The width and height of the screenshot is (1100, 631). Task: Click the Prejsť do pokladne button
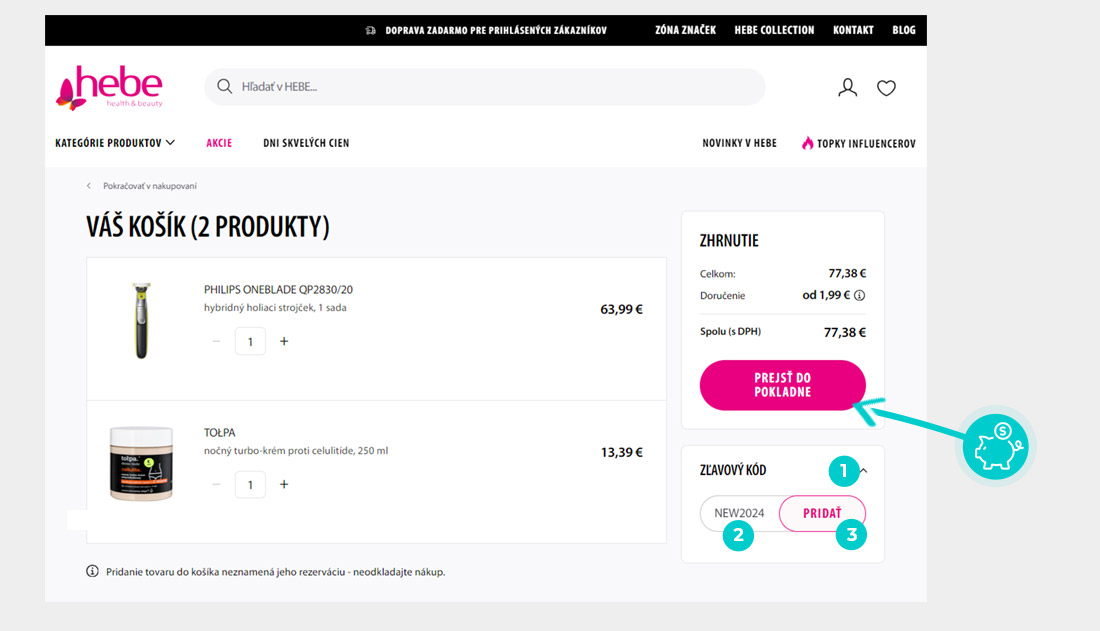point(782,385)
